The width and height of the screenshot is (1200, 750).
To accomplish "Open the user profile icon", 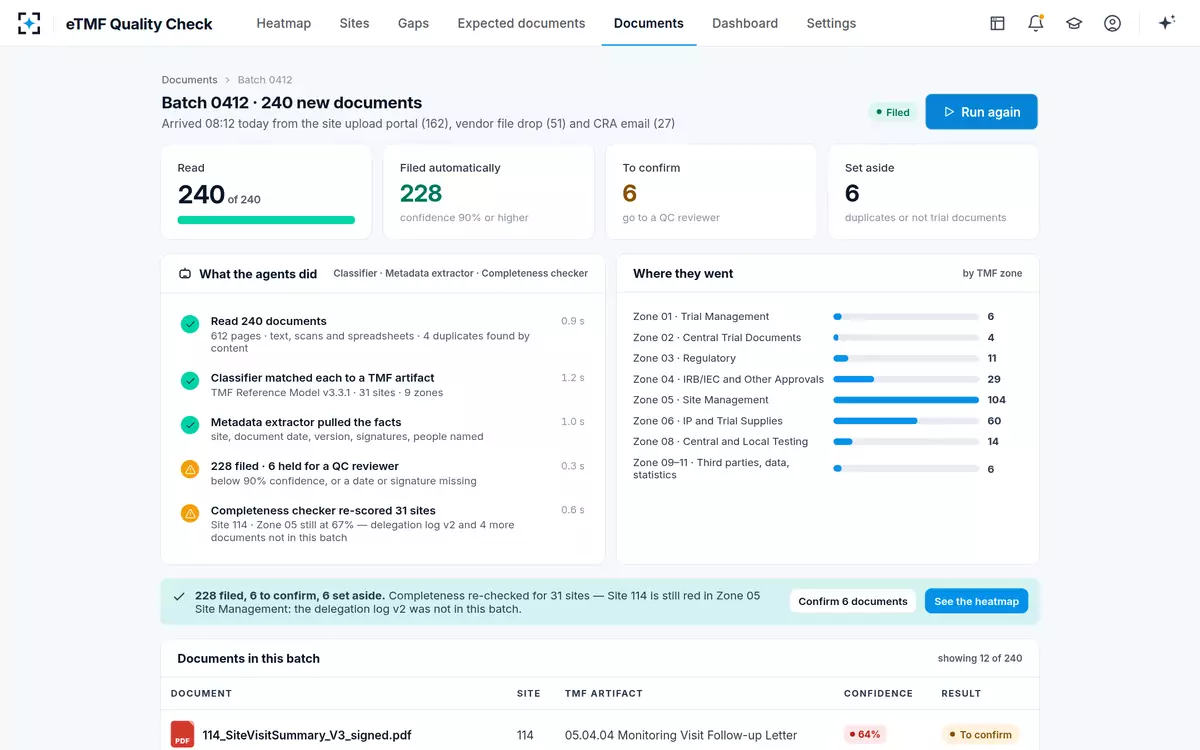I will (x=1112, y=23).
